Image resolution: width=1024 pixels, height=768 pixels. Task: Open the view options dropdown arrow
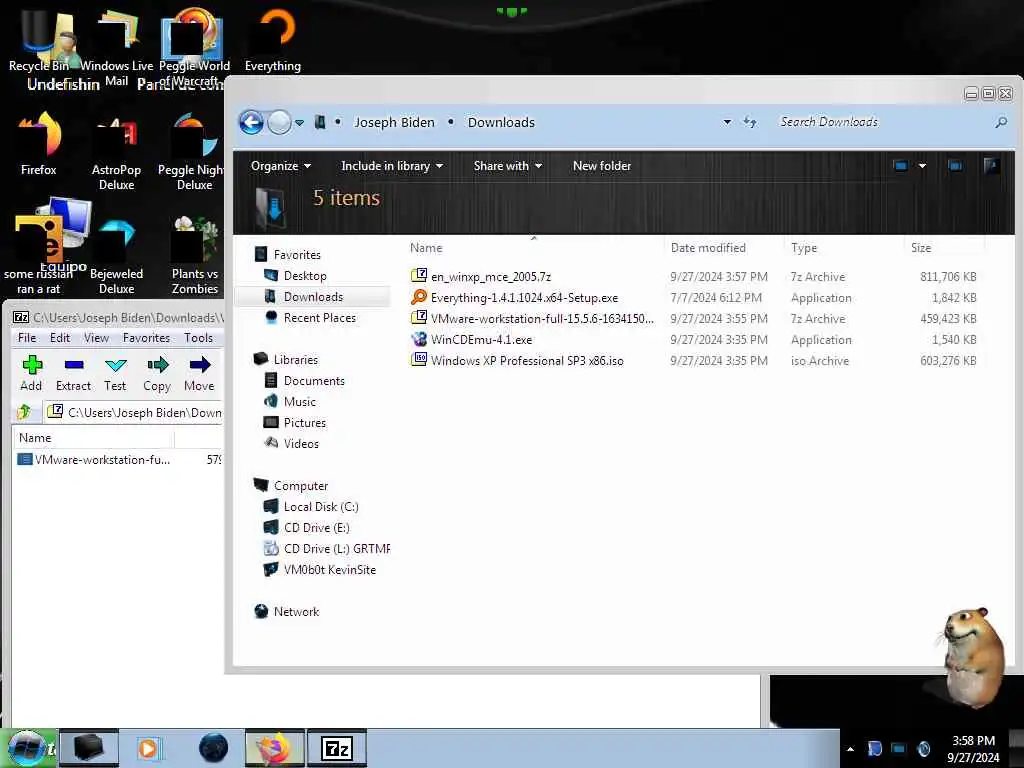click(922, 166)
